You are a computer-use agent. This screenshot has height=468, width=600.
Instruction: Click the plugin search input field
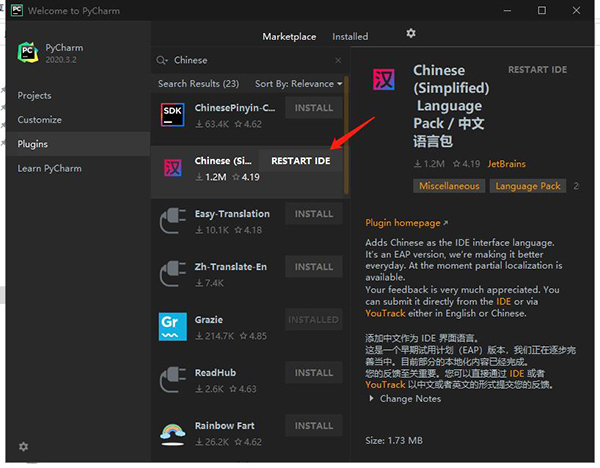tap(251, 60)
